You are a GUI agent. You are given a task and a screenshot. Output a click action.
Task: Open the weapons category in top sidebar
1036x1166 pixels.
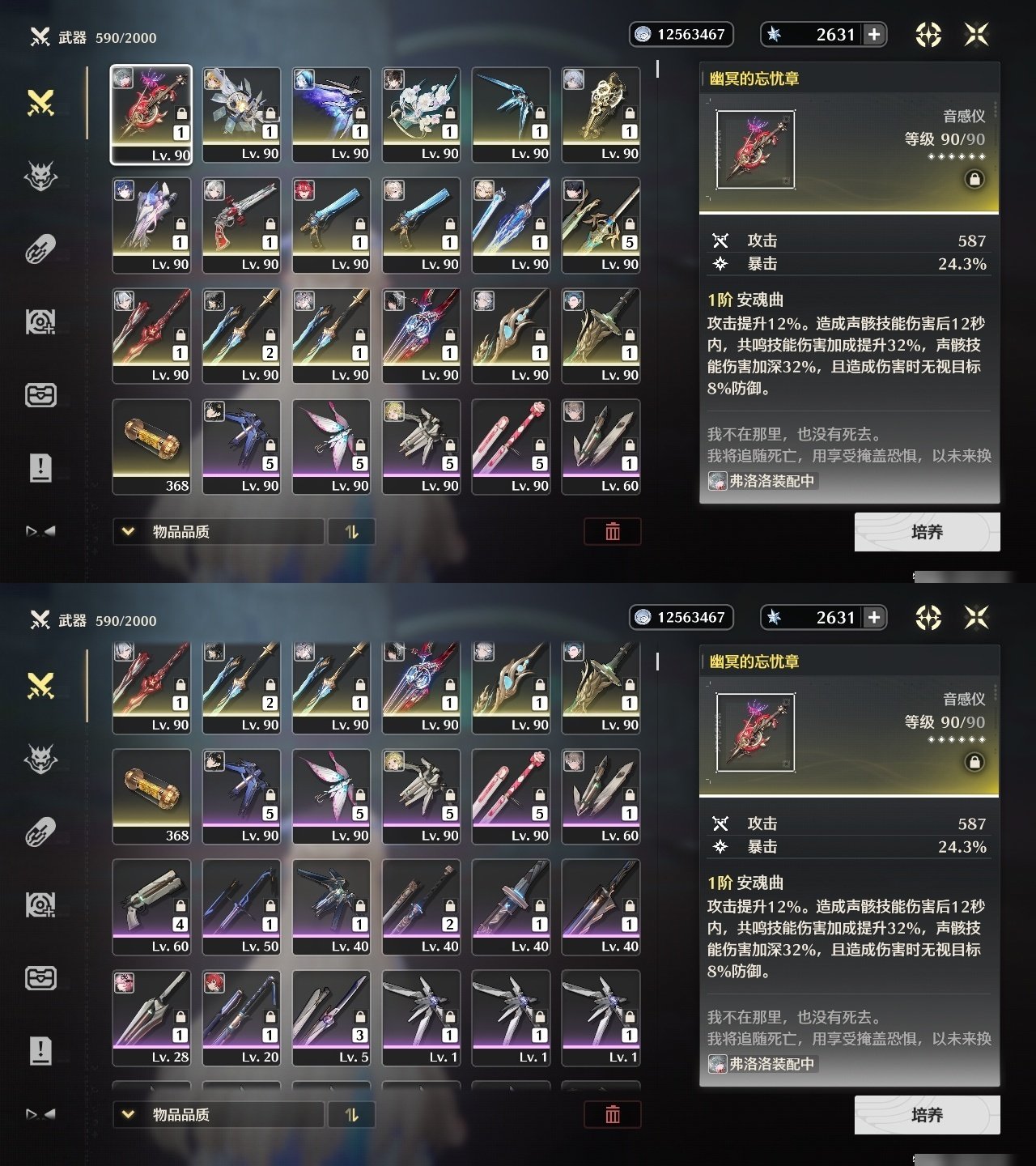pyautogui.click(x=40, y=103)
